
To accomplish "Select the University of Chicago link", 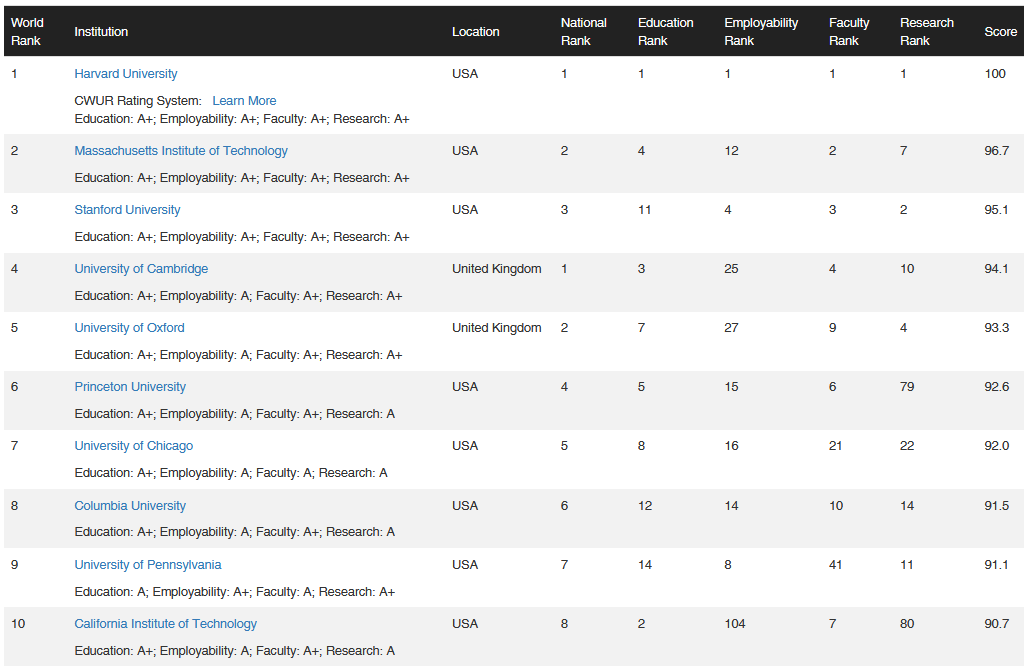I will (133, 446).
